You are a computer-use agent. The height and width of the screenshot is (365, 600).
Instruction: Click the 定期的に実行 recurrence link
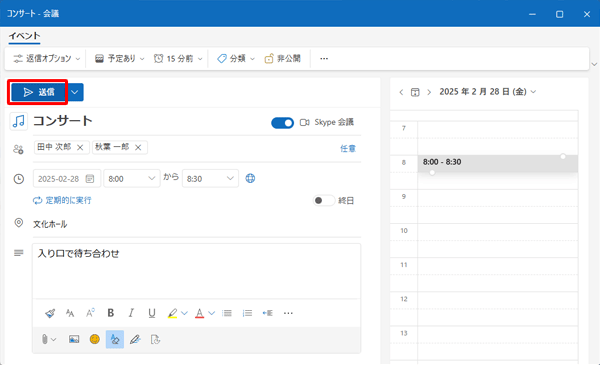tap(62, 200)
